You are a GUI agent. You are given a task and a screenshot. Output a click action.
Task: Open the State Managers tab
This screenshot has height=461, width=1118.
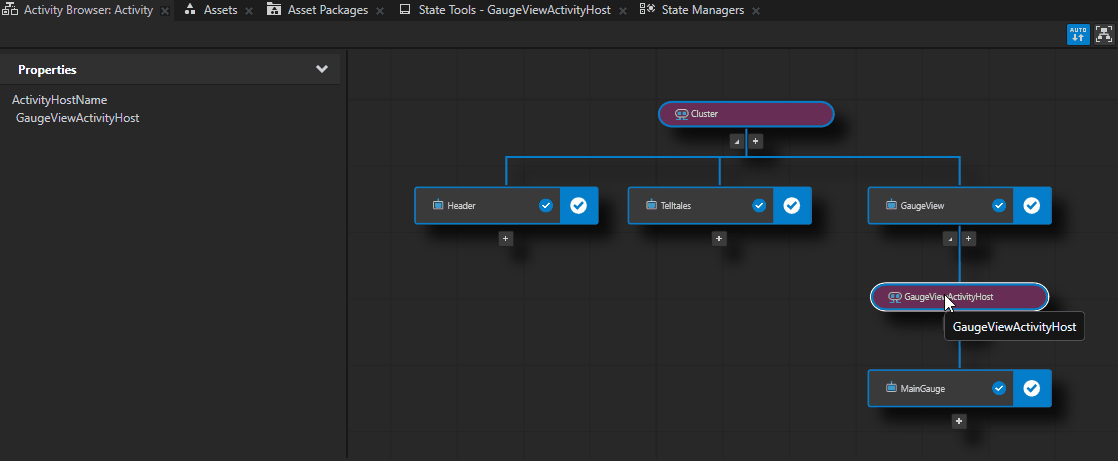(x=702, y=10)
